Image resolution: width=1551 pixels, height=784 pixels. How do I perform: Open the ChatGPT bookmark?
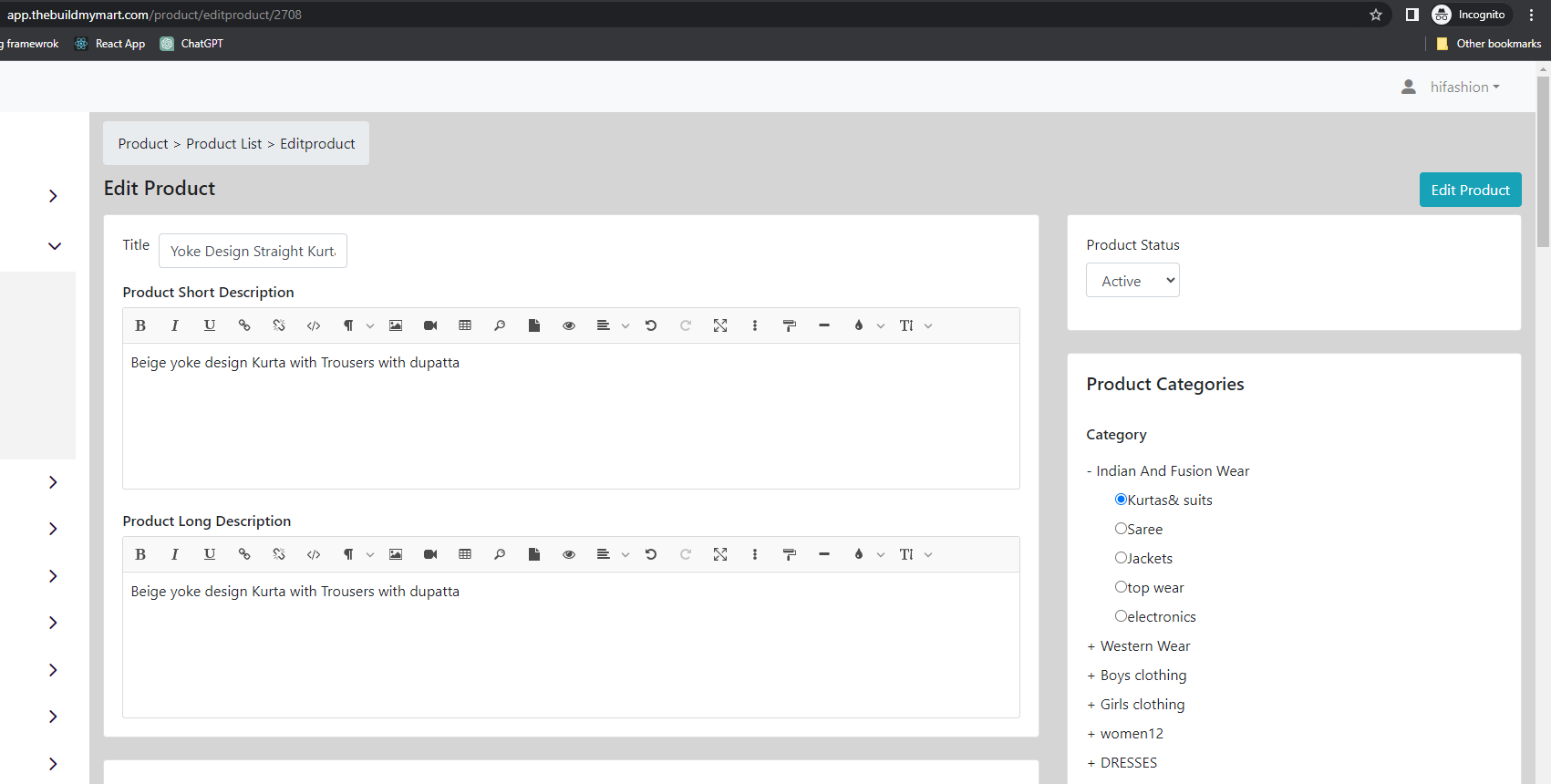point(191,44)
